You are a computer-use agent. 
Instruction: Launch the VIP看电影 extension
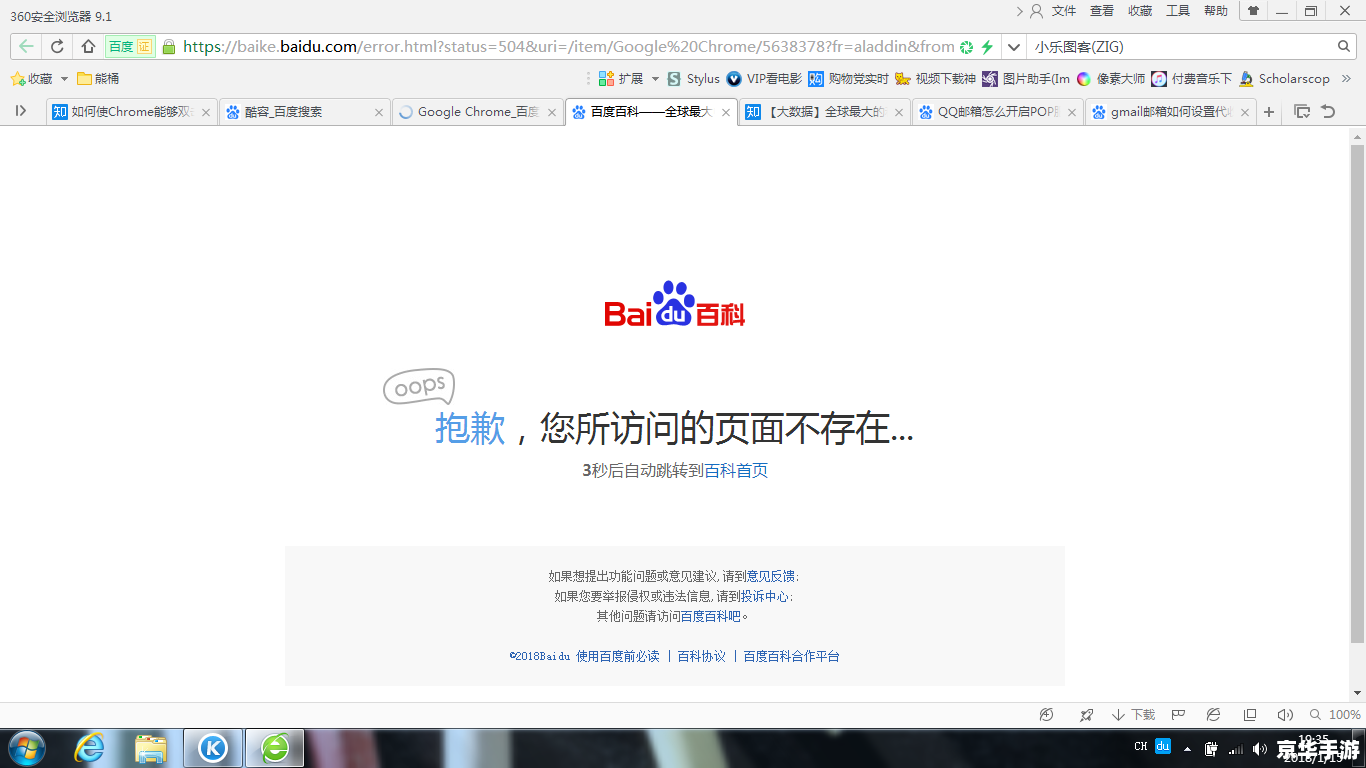[764, 78]
